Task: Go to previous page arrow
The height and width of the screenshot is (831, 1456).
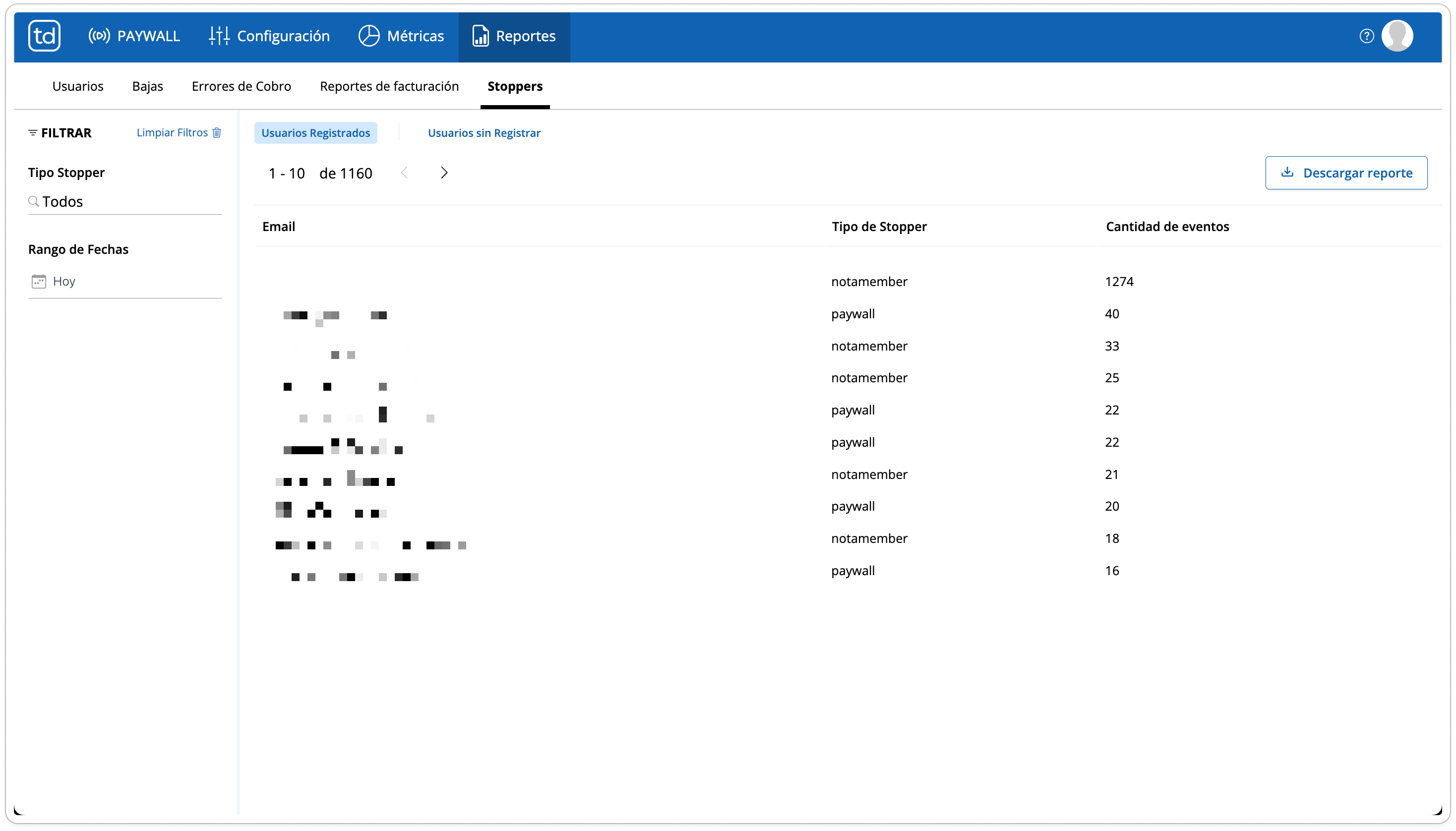Action: (404, 173)
